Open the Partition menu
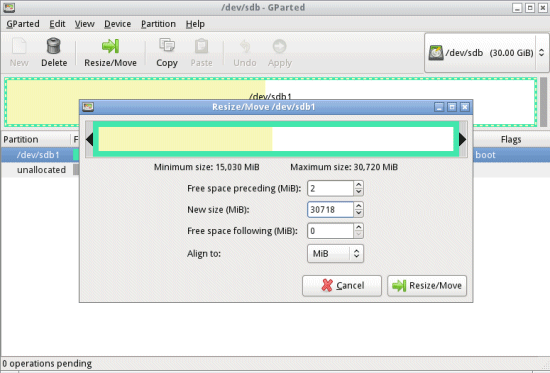This screenshot has width=550, height=373. [x=158, y=24]
